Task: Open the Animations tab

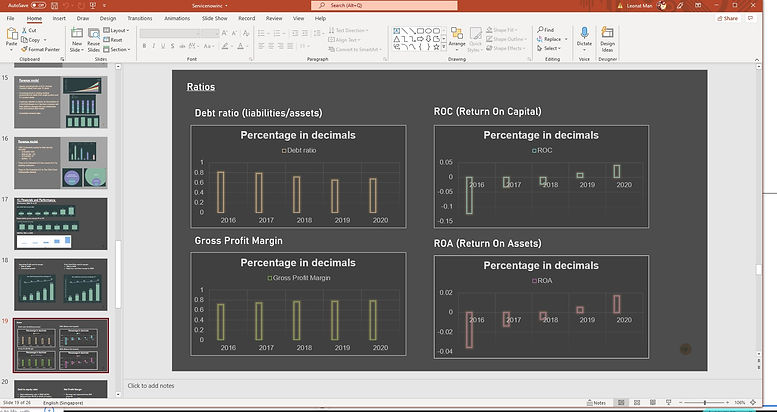Action: (177, 18)
